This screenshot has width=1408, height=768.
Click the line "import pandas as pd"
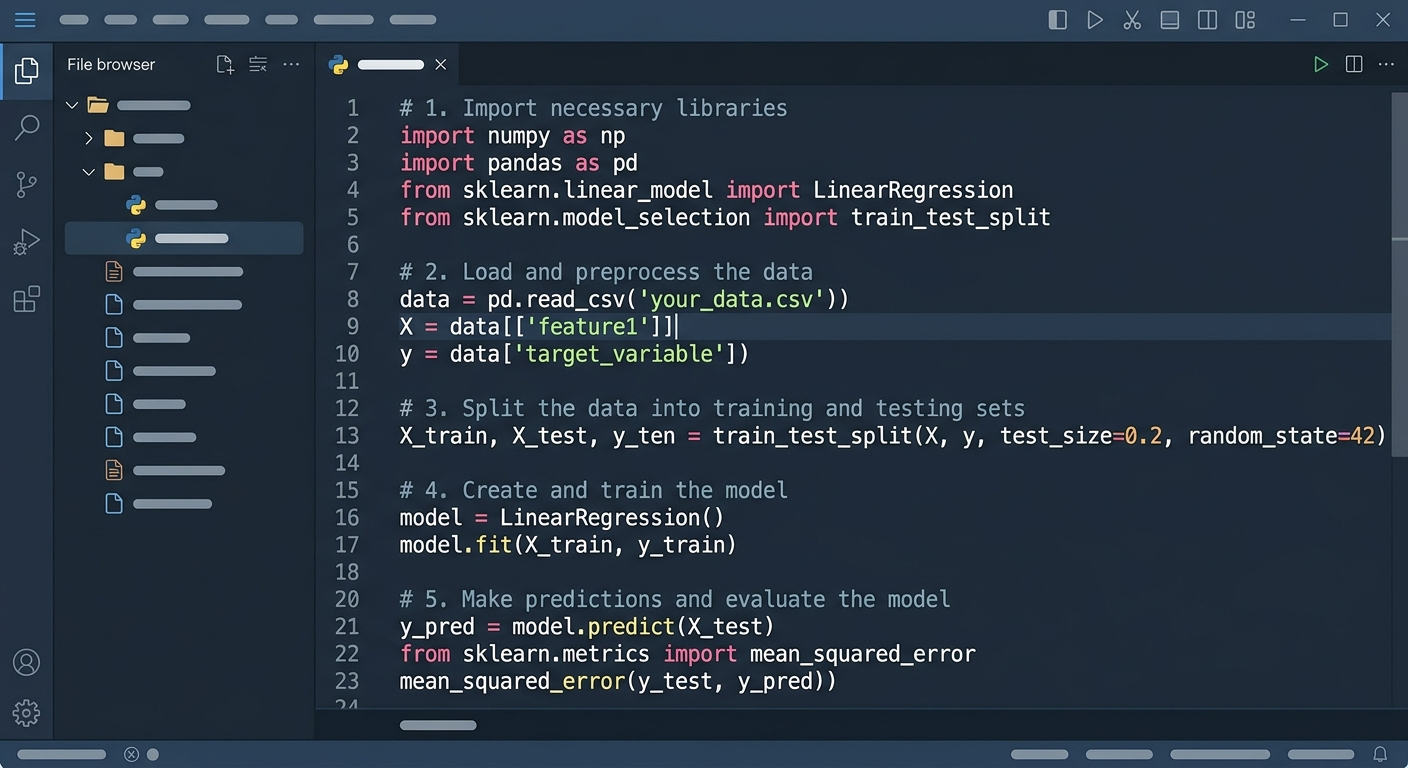click(518, 163)
